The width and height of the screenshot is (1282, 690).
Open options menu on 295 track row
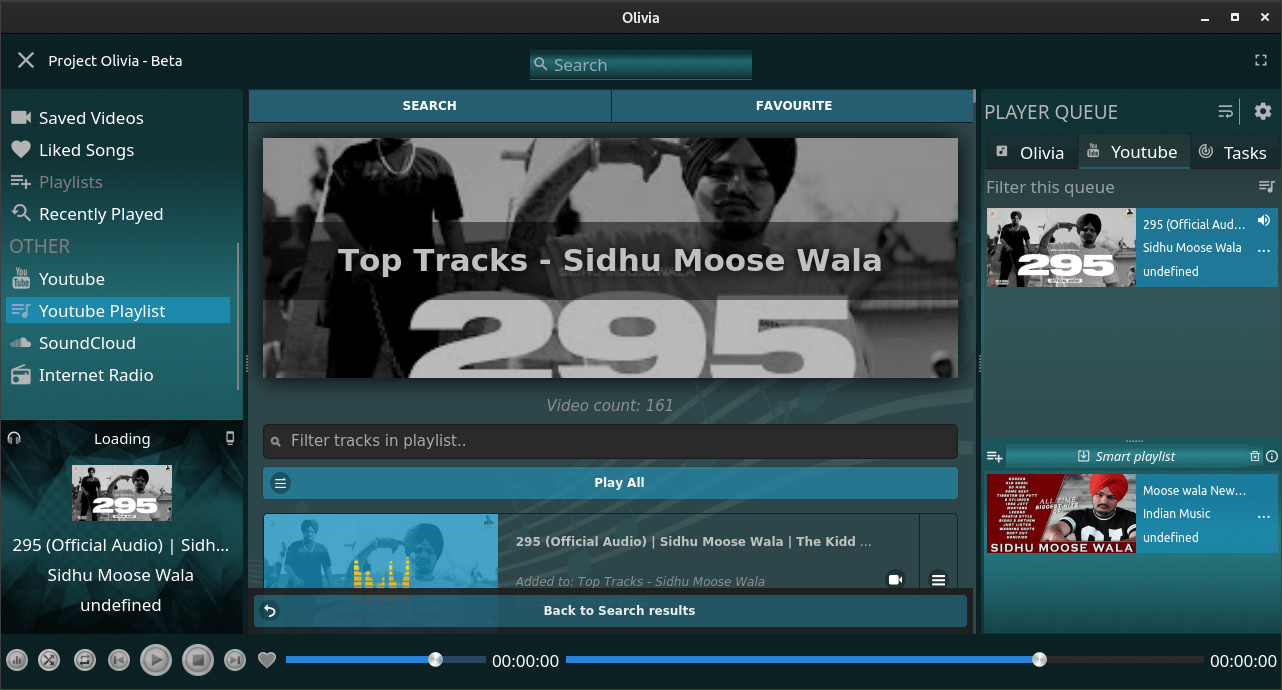pyautogui.click(x=938, y=579)
